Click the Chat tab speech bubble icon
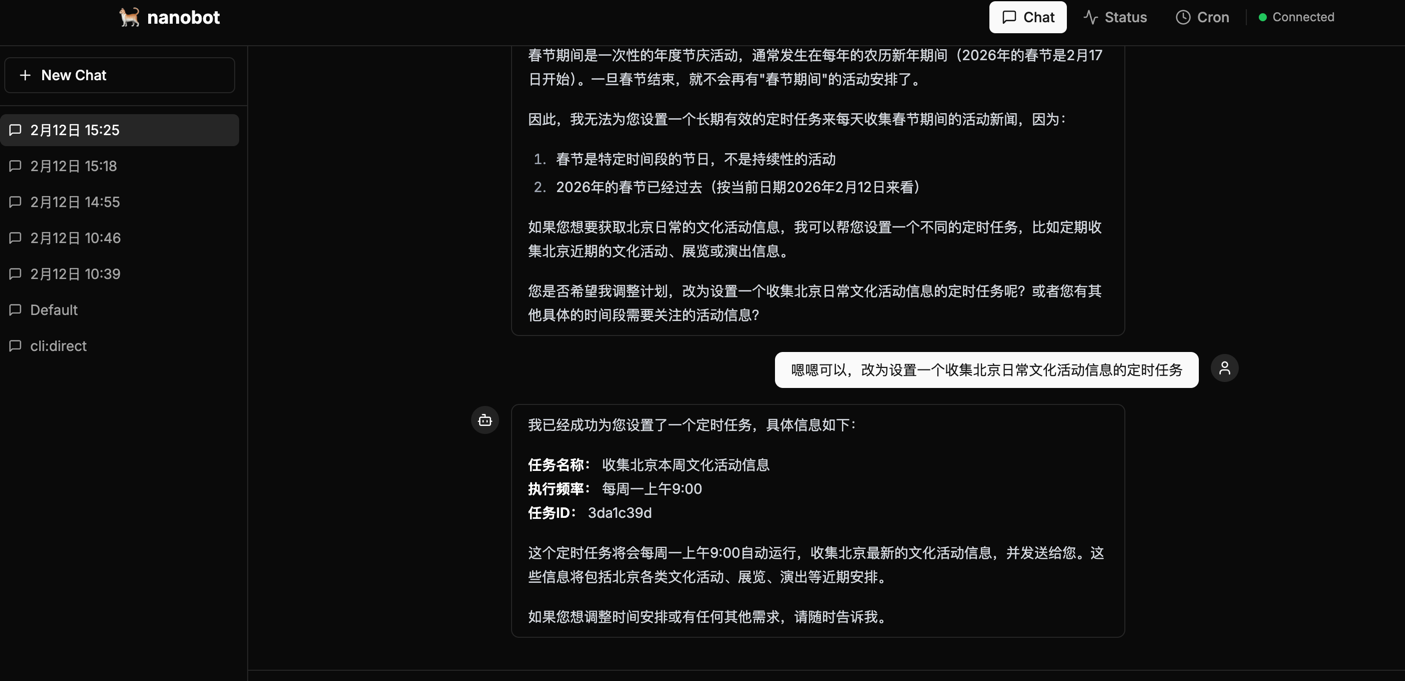 tap(1009, 17)
